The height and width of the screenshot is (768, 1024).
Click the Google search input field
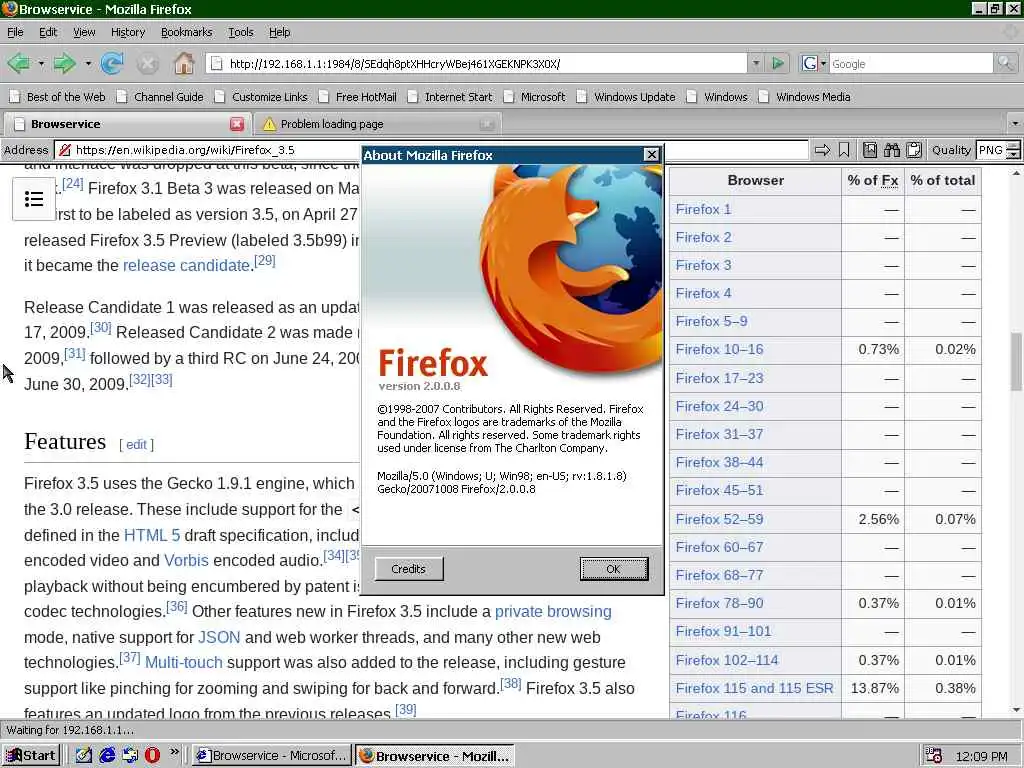pos(911,63)
